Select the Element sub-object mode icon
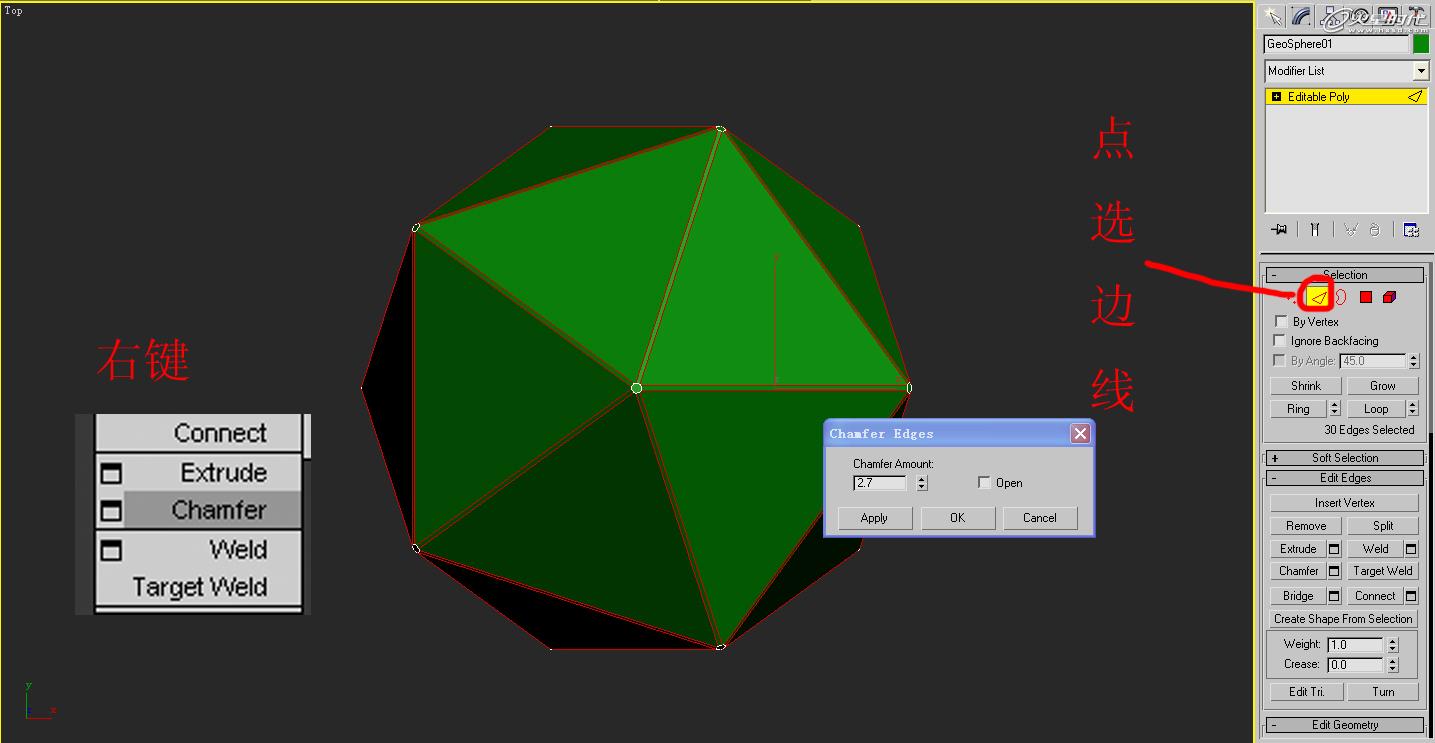The width and height of the screenshot is (1435, 743). (x=1390, y=296)
